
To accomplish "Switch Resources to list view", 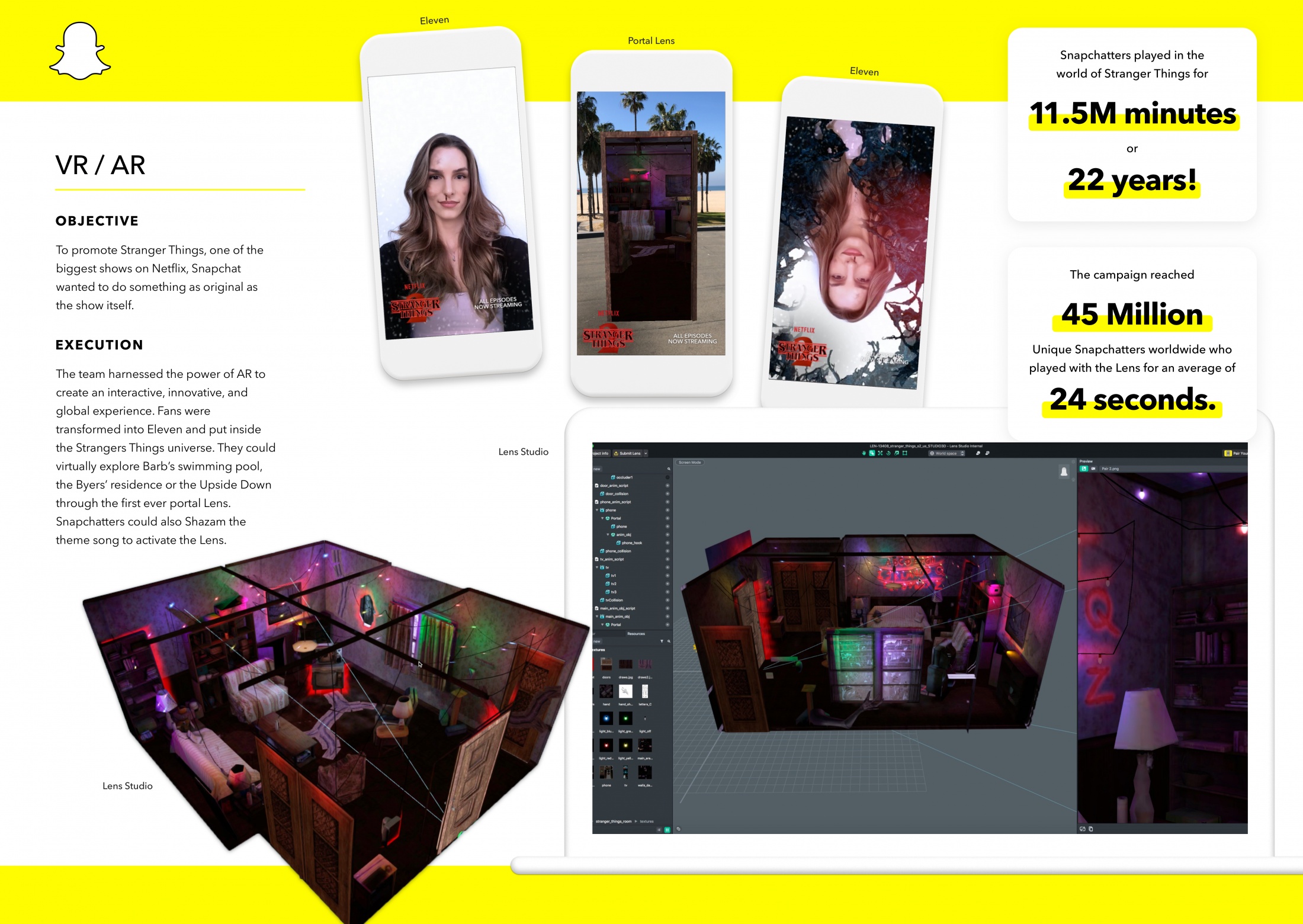I will pyautogui.click(x=659, y=830).
